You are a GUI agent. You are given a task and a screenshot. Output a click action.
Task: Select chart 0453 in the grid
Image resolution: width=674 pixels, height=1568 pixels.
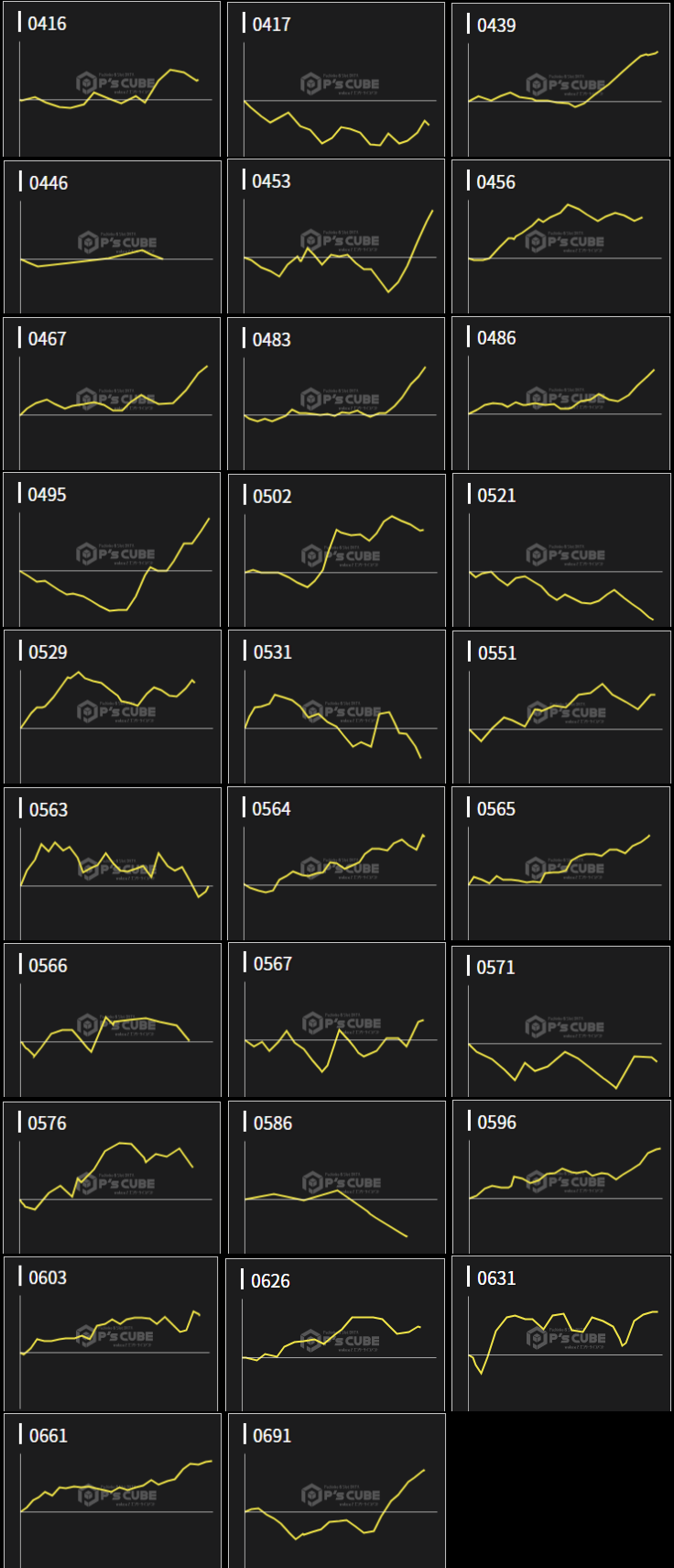coord(336,237)
